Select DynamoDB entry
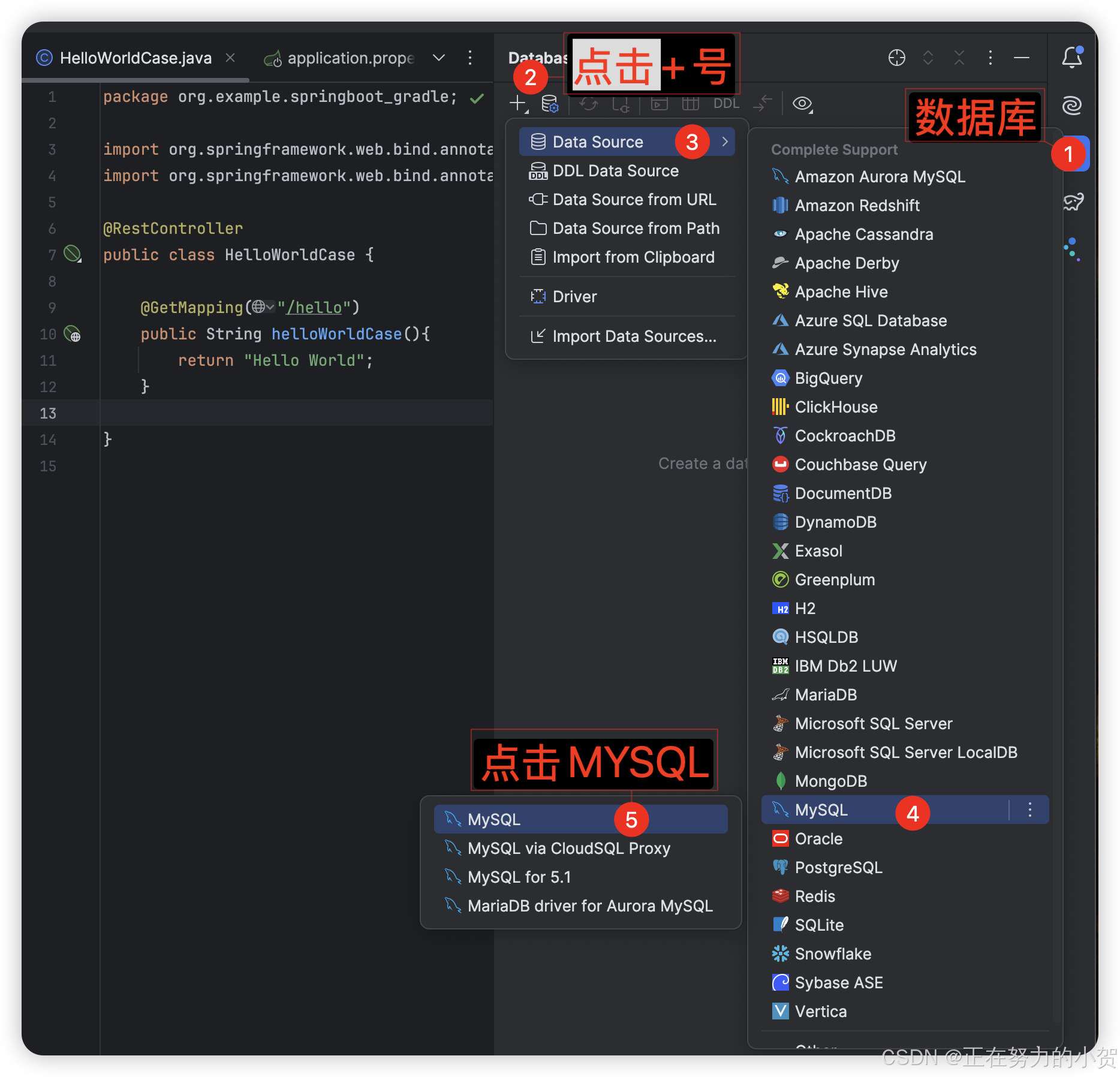1120x1077 pixels. 905,522
